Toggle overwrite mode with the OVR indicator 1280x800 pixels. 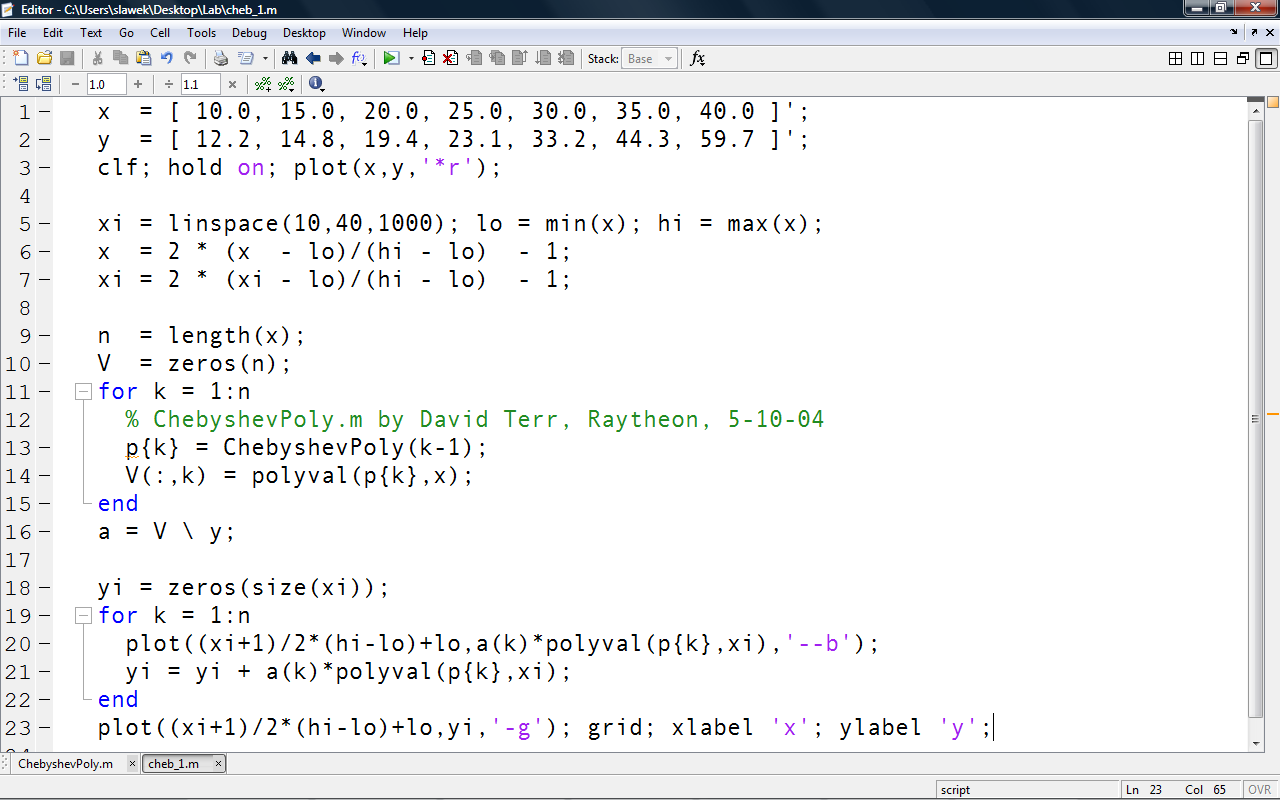coord(1258,789)
